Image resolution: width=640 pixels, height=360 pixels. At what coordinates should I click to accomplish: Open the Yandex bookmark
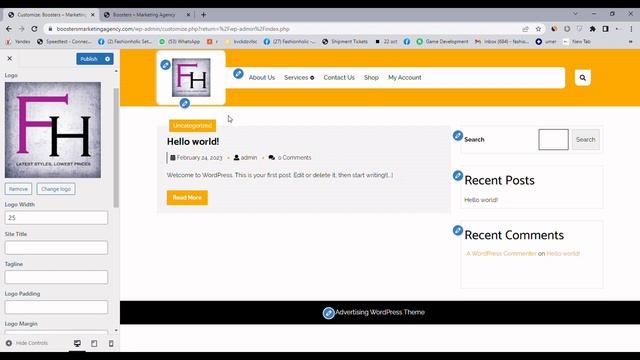[18, 42]
